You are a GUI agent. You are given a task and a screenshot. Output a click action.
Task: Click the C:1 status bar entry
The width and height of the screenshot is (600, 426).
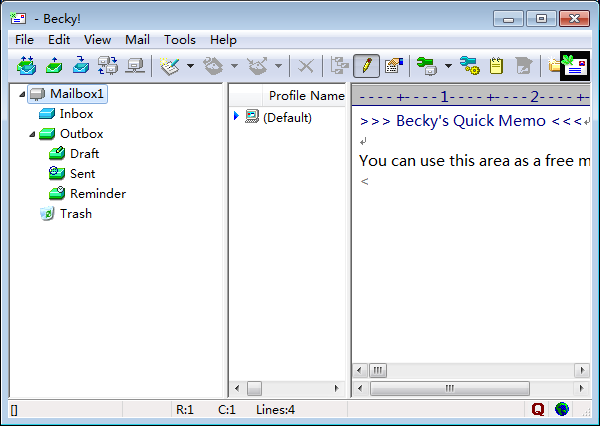point(227,410)
